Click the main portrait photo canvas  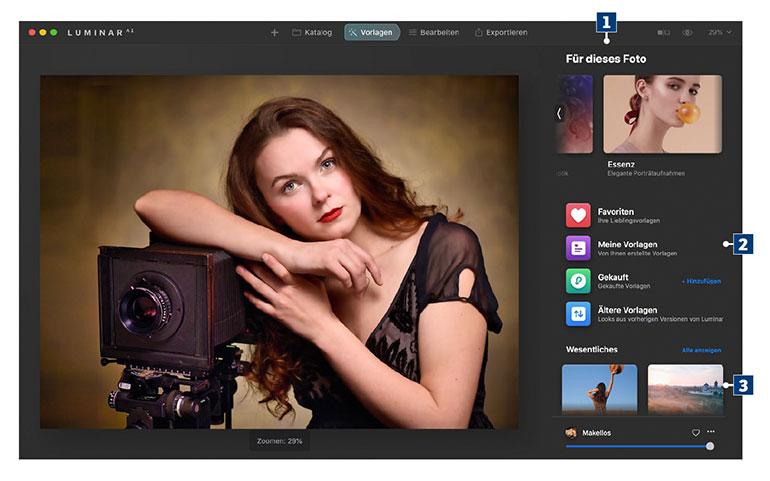click(279, 252)
